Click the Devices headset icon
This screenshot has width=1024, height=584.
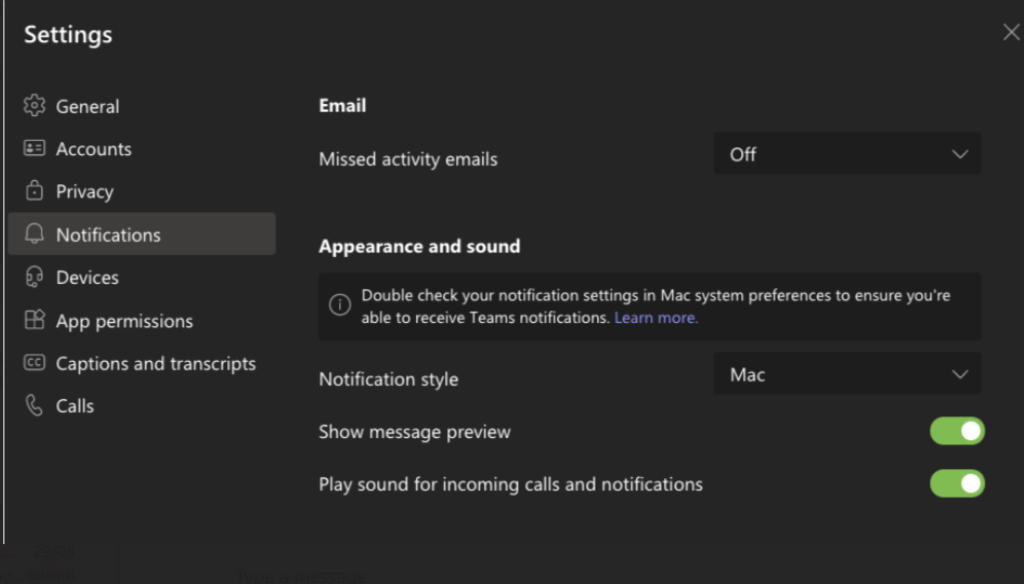click(x=35, y=277)
